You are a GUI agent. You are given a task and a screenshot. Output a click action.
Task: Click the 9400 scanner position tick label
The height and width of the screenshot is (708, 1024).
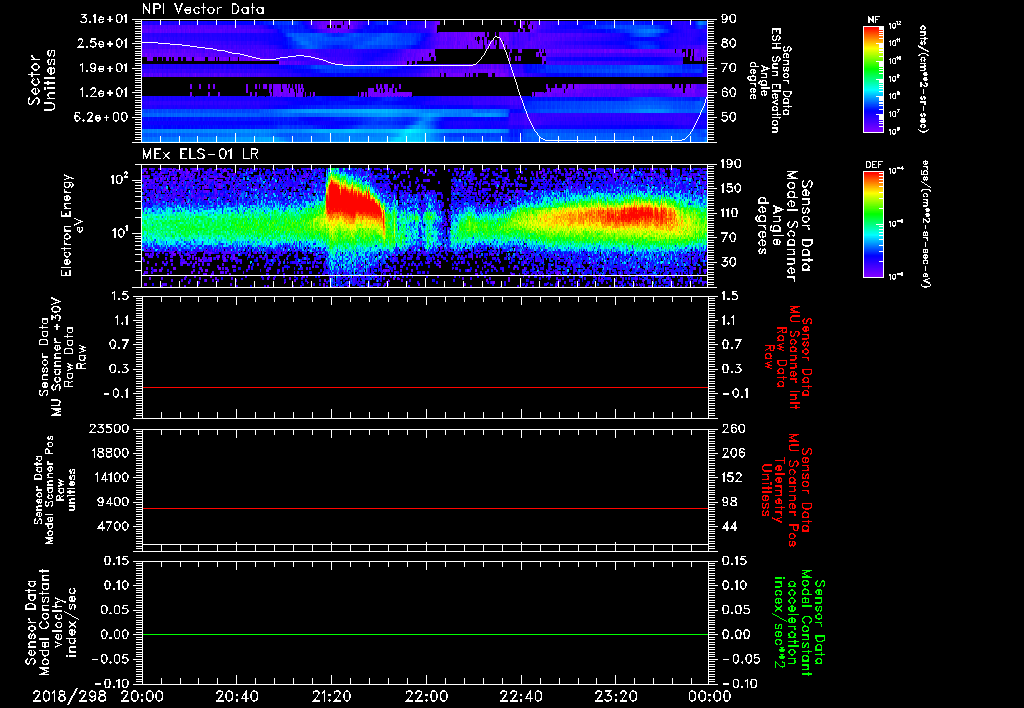tap(114, 502)
